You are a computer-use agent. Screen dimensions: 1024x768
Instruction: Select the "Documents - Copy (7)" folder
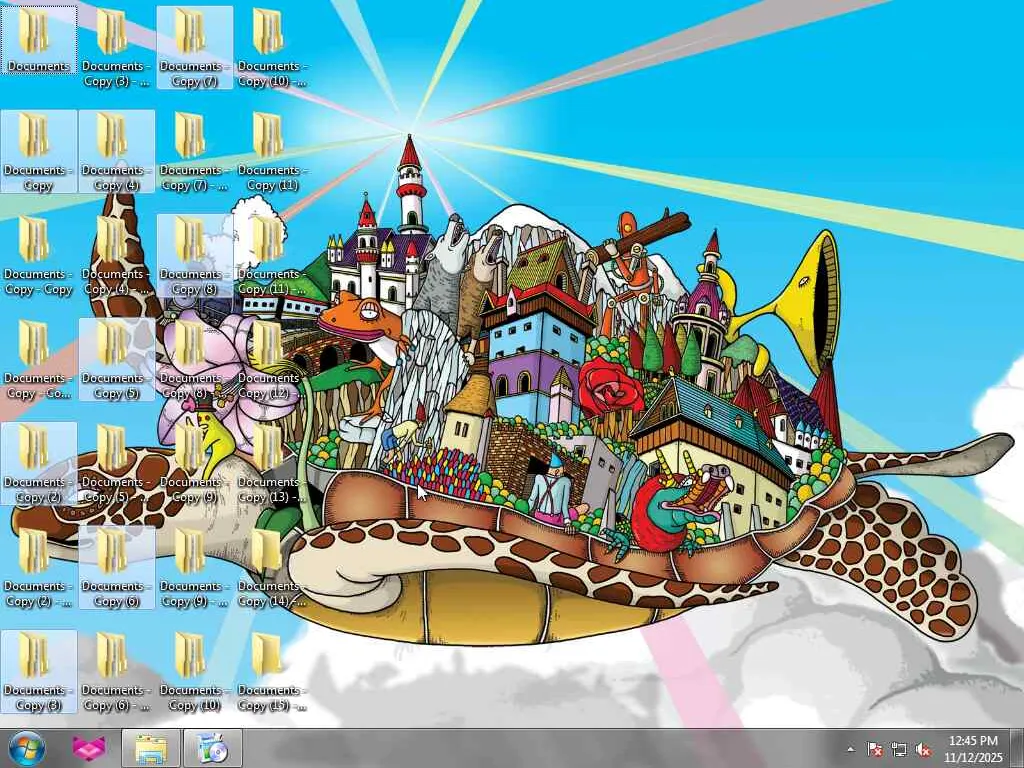click(x=195, y=48)
